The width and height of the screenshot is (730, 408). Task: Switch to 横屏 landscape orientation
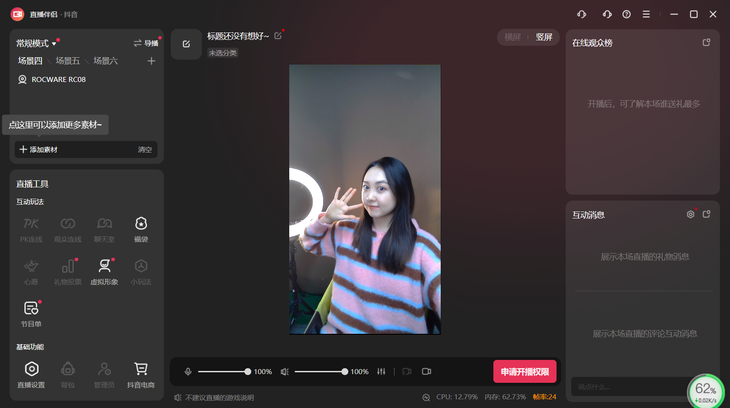pos(513,37)
